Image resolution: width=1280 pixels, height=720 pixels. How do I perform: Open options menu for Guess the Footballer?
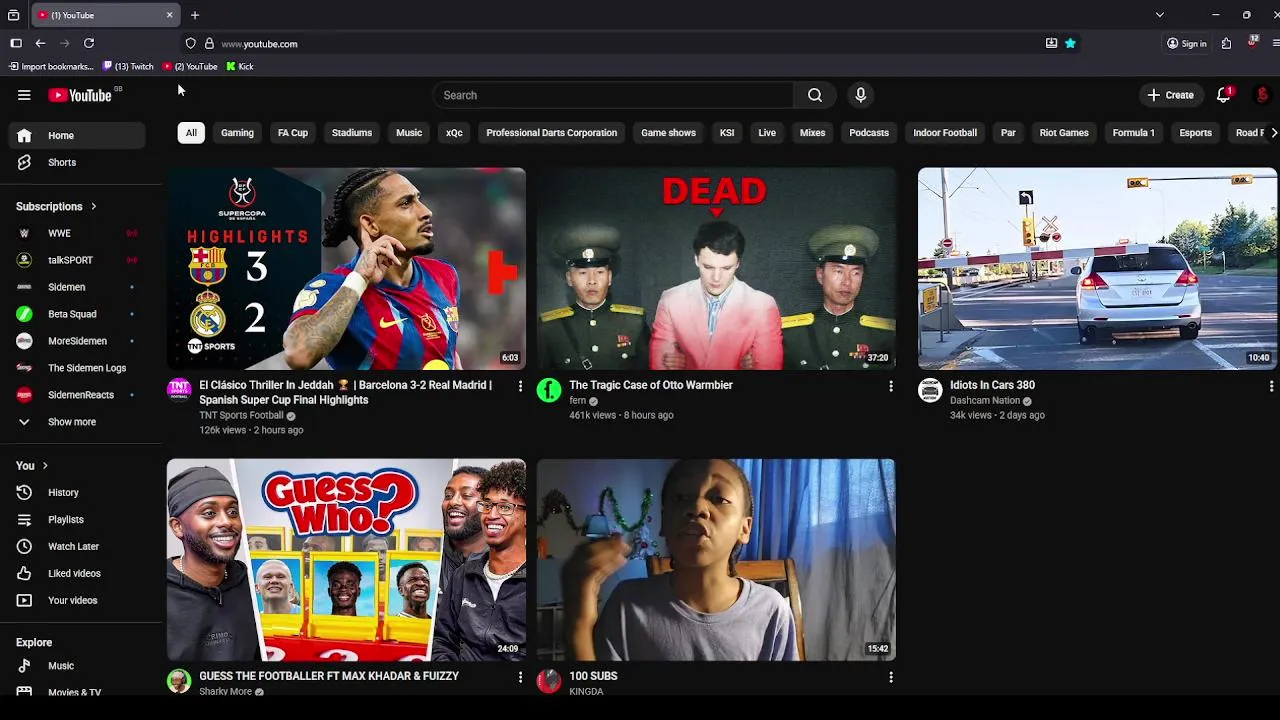pos(520,677)
